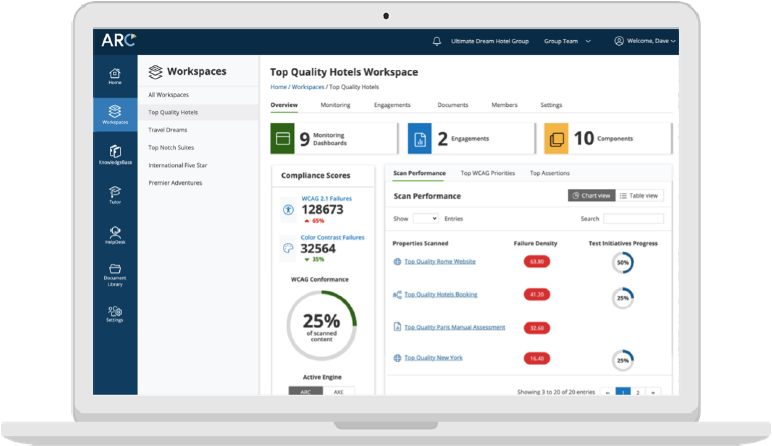772x446 pixels.
Task: Switch to the Monitoring tab
Action: (x=335, y=105)
